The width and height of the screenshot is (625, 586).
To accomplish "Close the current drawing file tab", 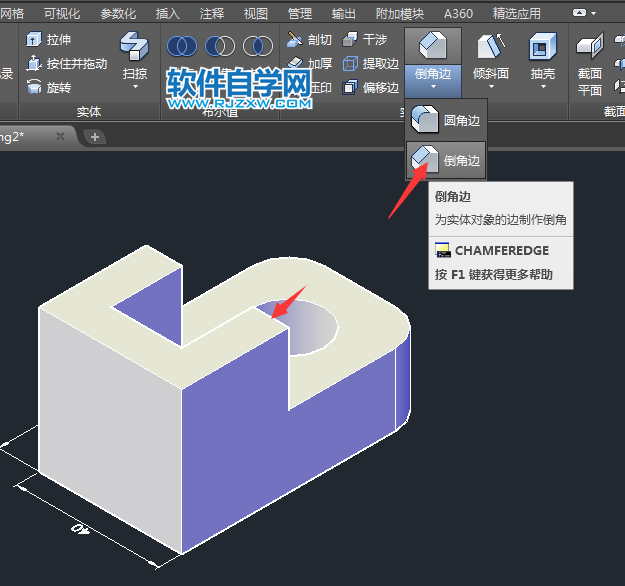I will (x=60, y=137).
